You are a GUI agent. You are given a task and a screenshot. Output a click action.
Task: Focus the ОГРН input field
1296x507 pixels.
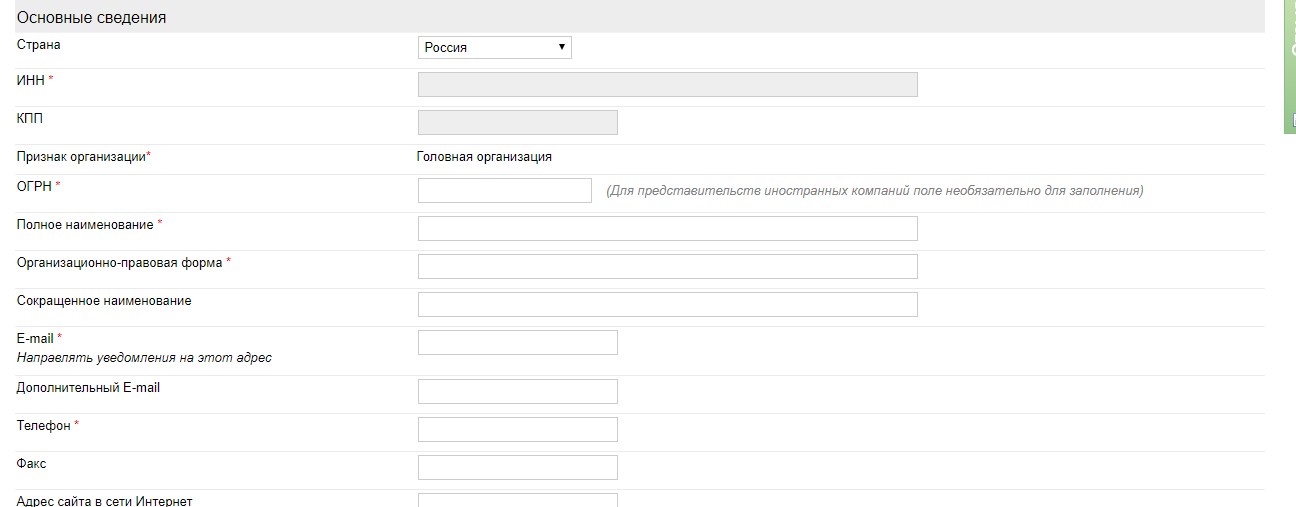point(504,190)
